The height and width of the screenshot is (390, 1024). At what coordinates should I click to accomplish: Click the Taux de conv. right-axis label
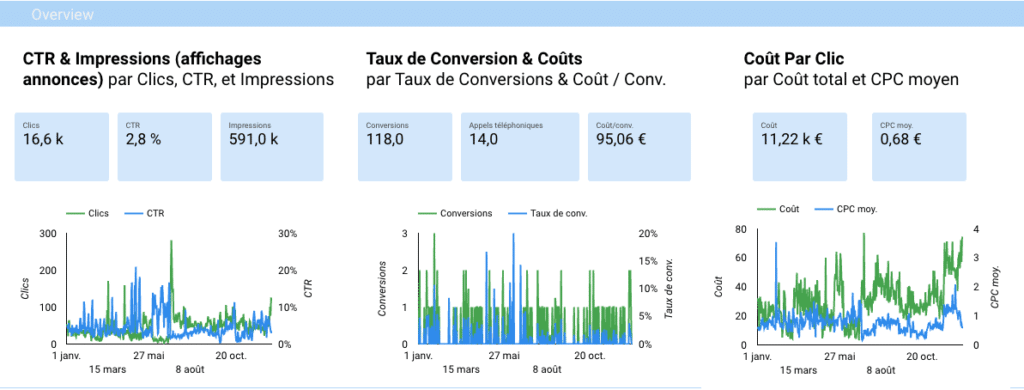pyautogui.click(x=669, y=289)
